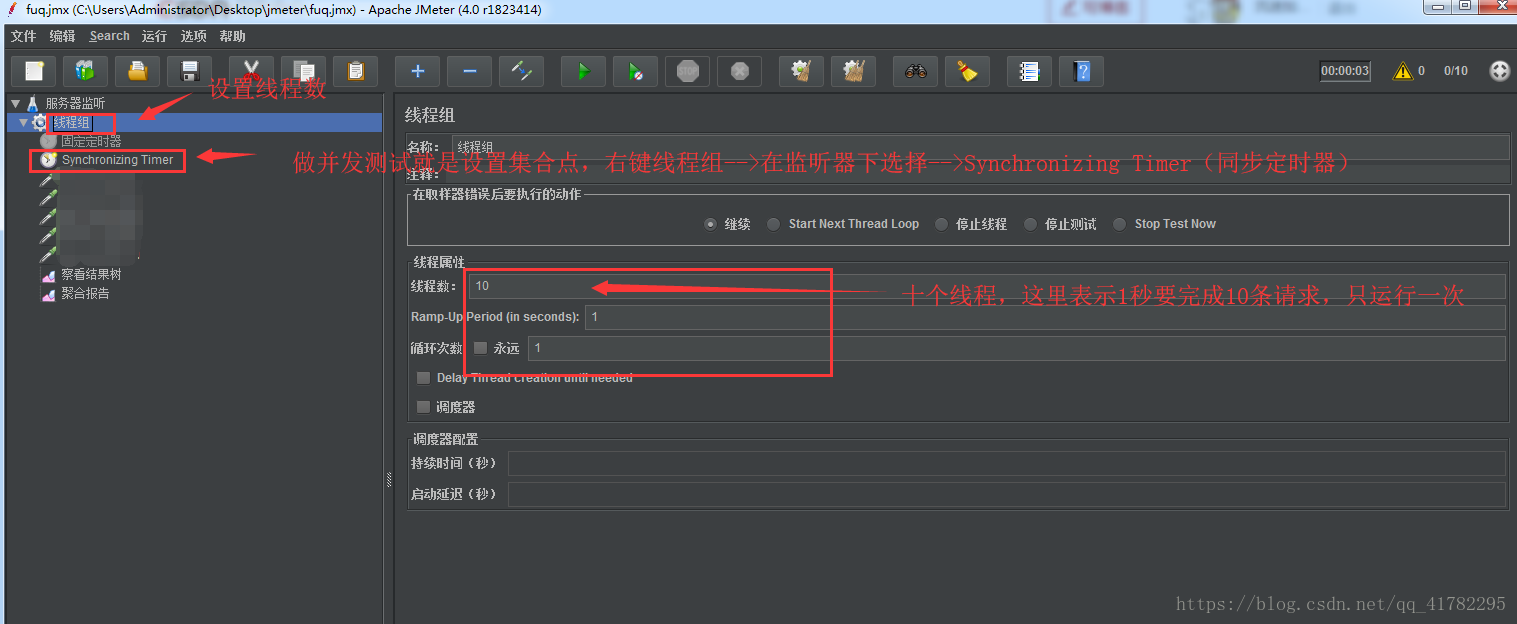Viewport: 1517px width, 624px height.
Task: Click the Ramp-Up Period field
Action: (1045, 317)
